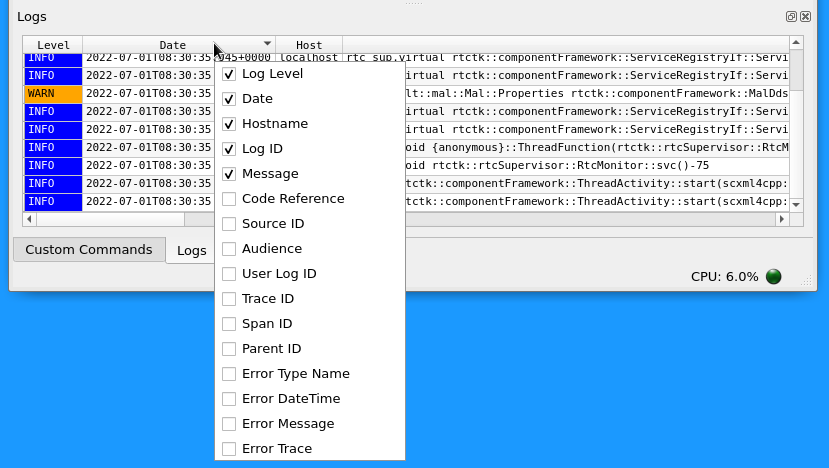The height and width of the screenshot is (468, 829).
Task: Click the horizontal scrollbar left arrow
Action: point(29,219)
